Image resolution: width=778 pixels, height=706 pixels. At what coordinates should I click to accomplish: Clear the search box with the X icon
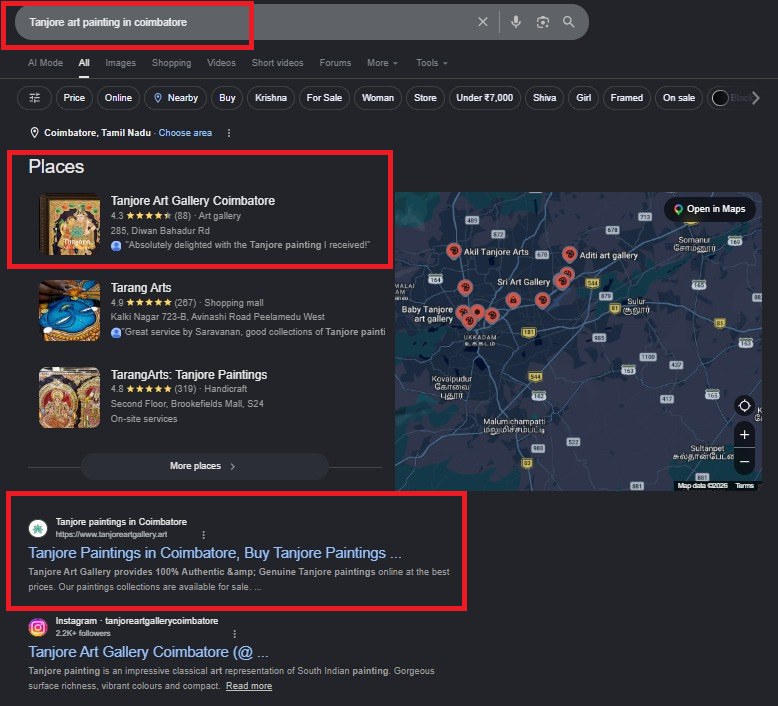(483, 22)
